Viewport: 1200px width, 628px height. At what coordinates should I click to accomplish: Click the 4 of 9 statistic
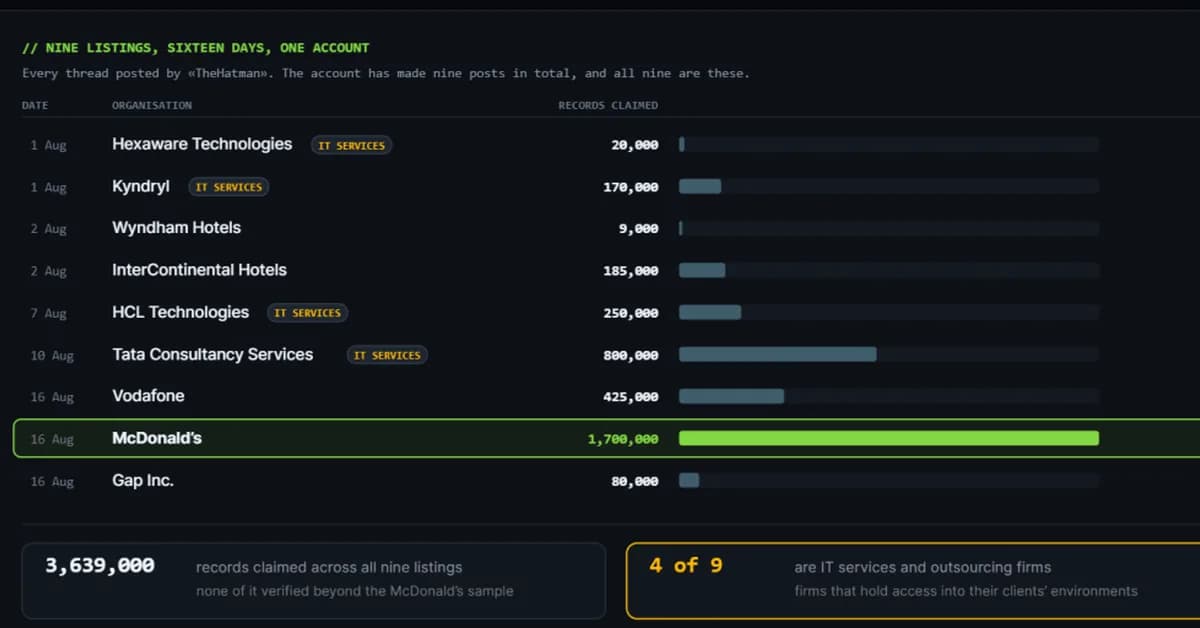point(686,565)
